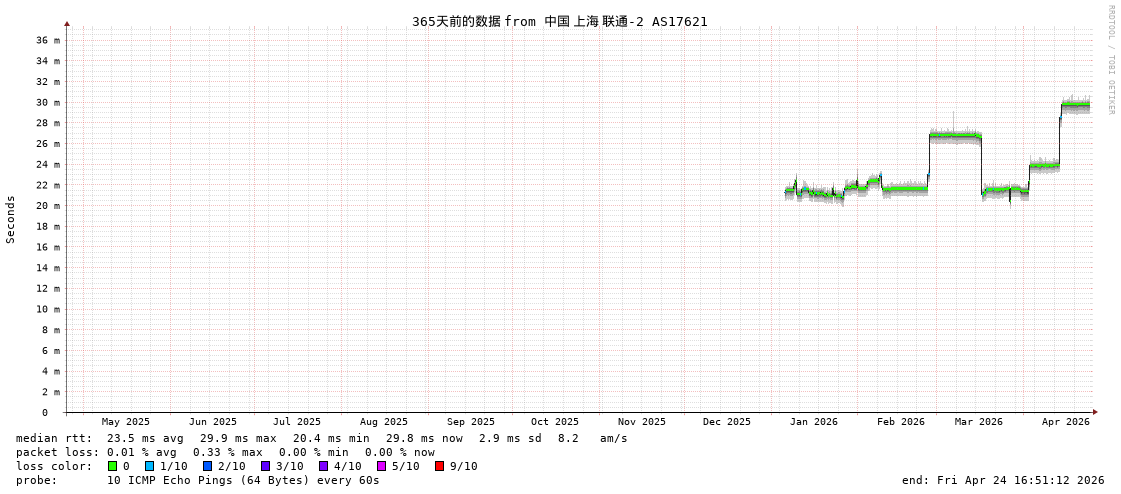Click the green 0 loss color swatch
Screen dimensions: 1121x494
[x=112, y=466]
